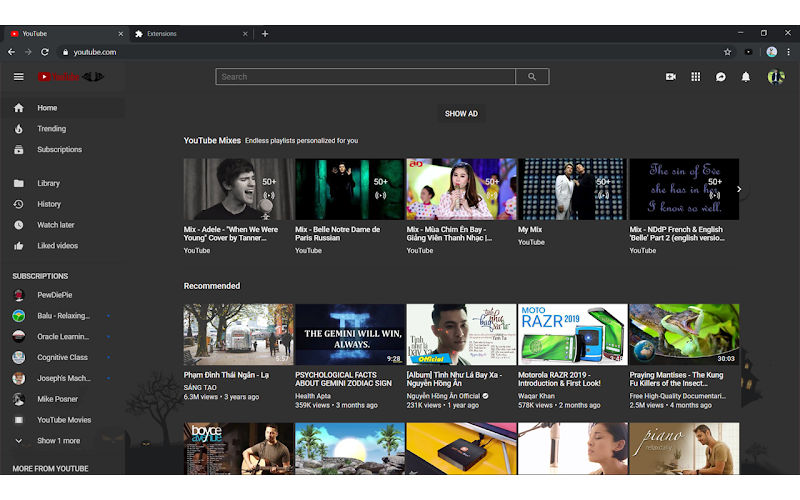Open Cognitive Class channel
The width and height of the screenshot is (800, 500).
[62, 358]
